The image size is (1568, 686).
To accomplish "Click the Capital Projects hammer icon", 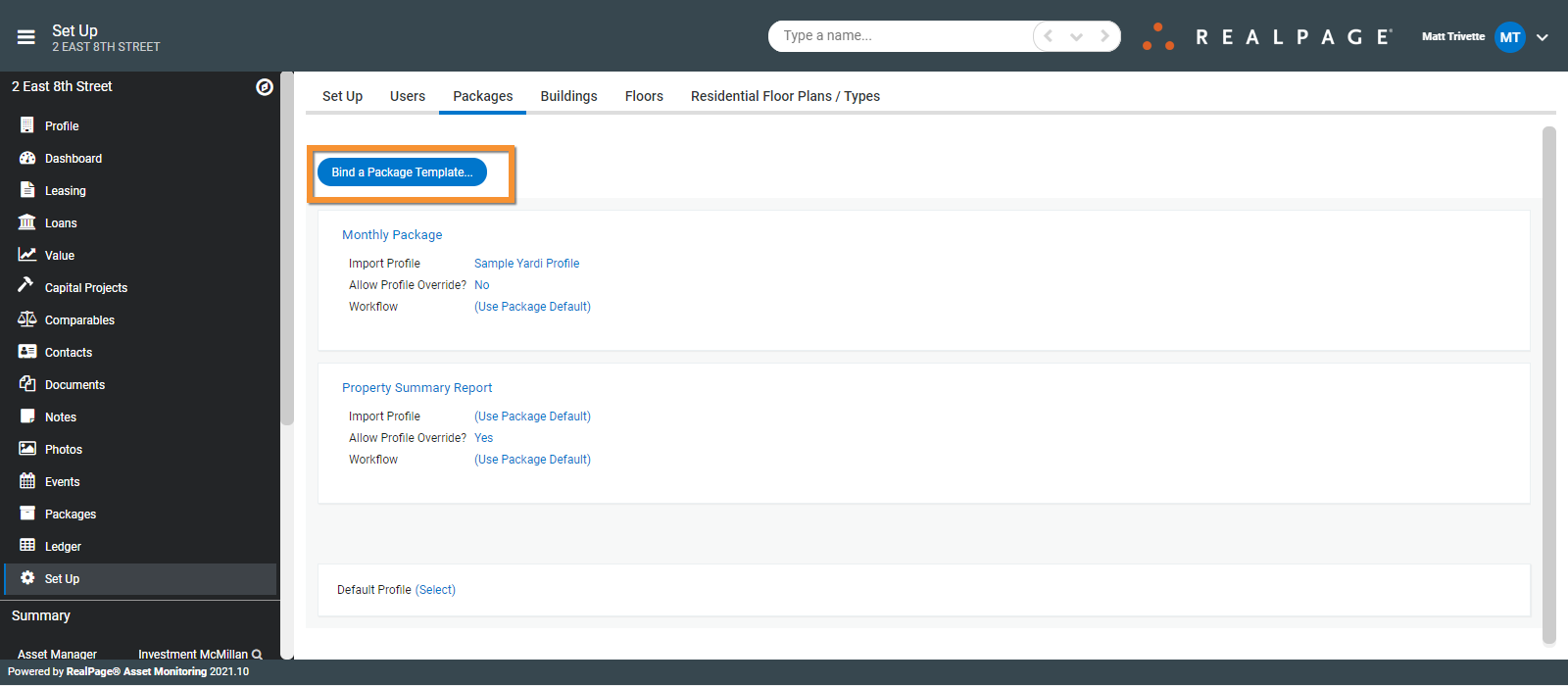I will tap(25, 285).
